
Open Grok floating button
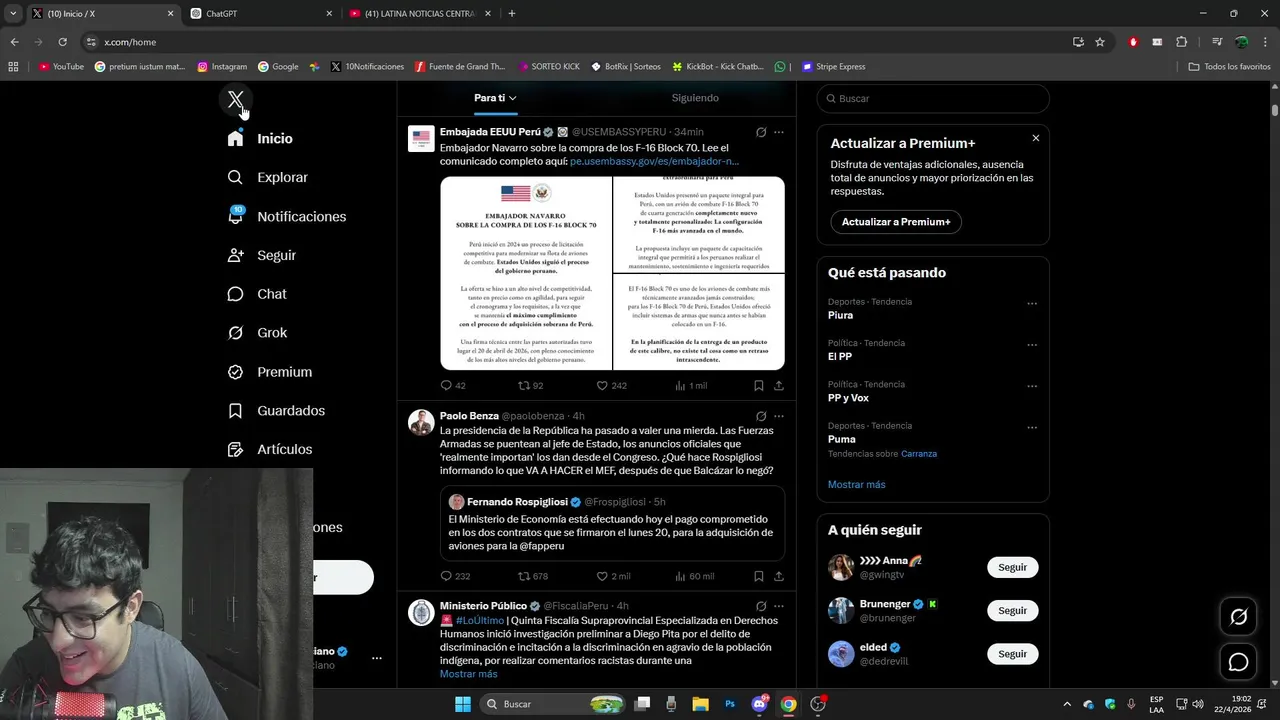point(1238,617)
